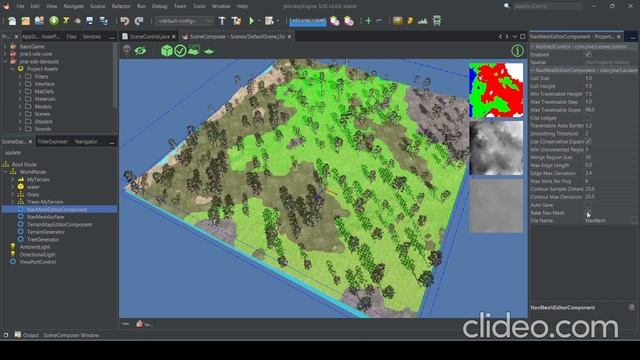
Task: Click the red-green-blue terrain map thumbnail
Action: (x=496, y=90)
